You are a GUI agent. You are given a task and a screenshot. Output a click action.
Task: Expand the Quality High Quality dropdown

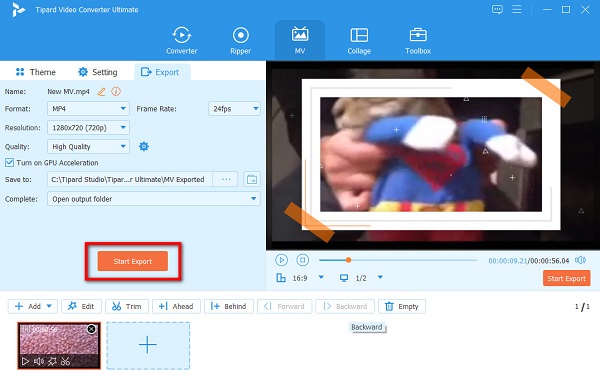[x=88, y=146]
